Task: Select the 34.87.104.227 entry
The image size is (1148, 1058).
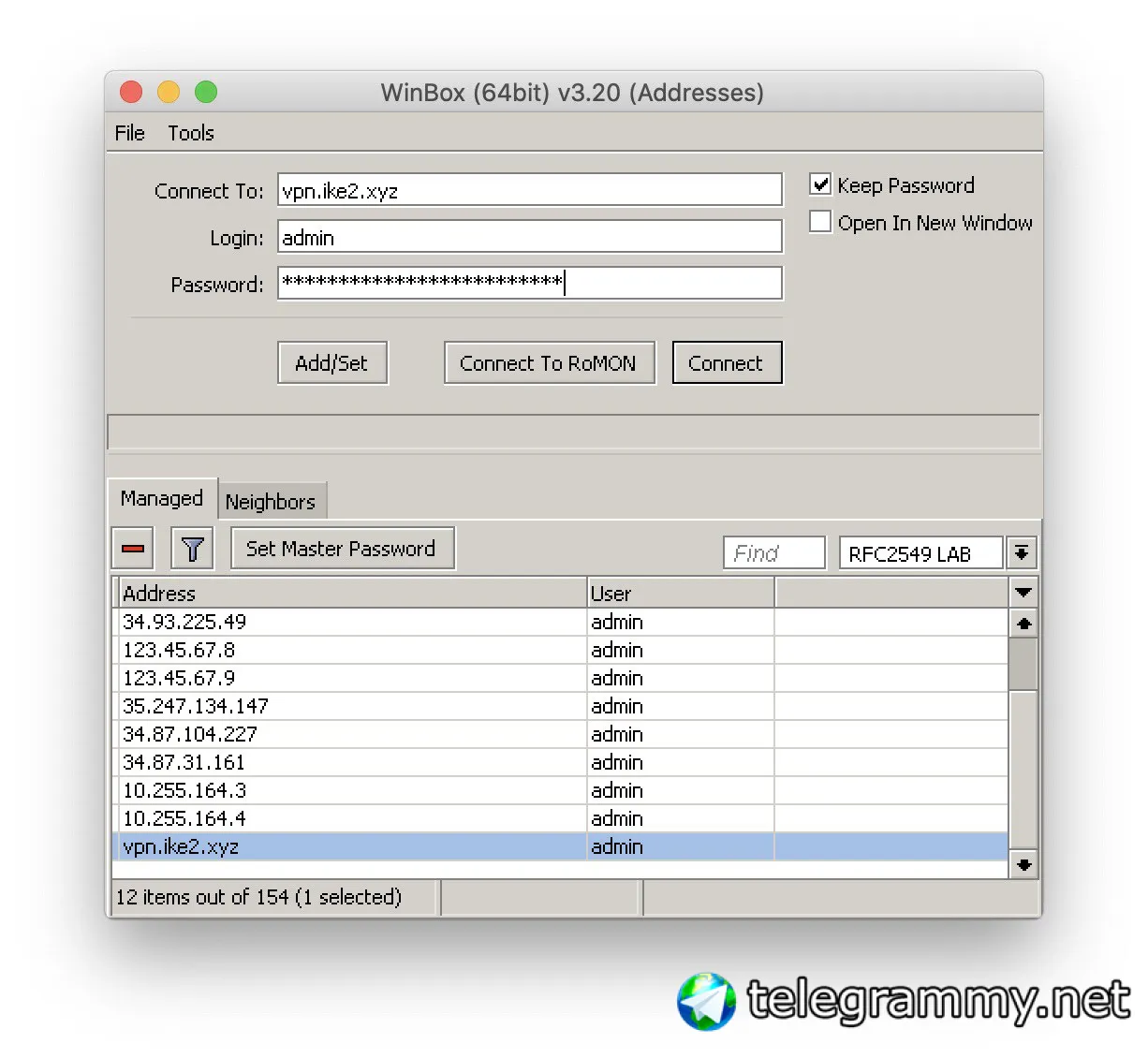Action: click(560, 734)
